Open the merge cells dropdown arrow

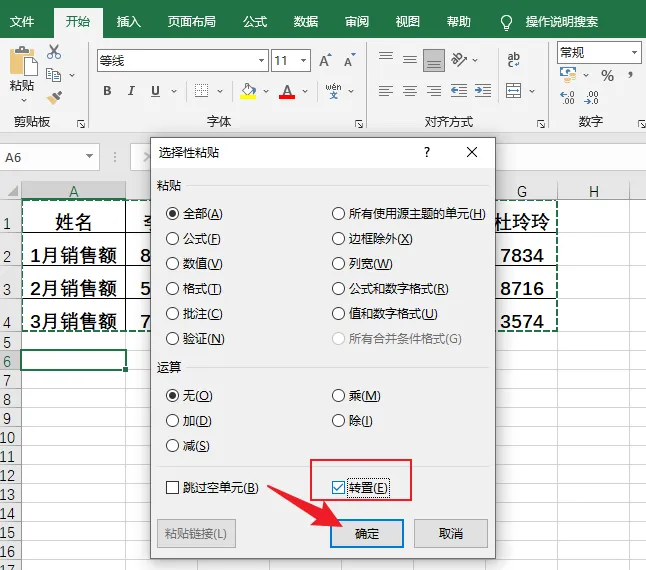click(532, 91)
